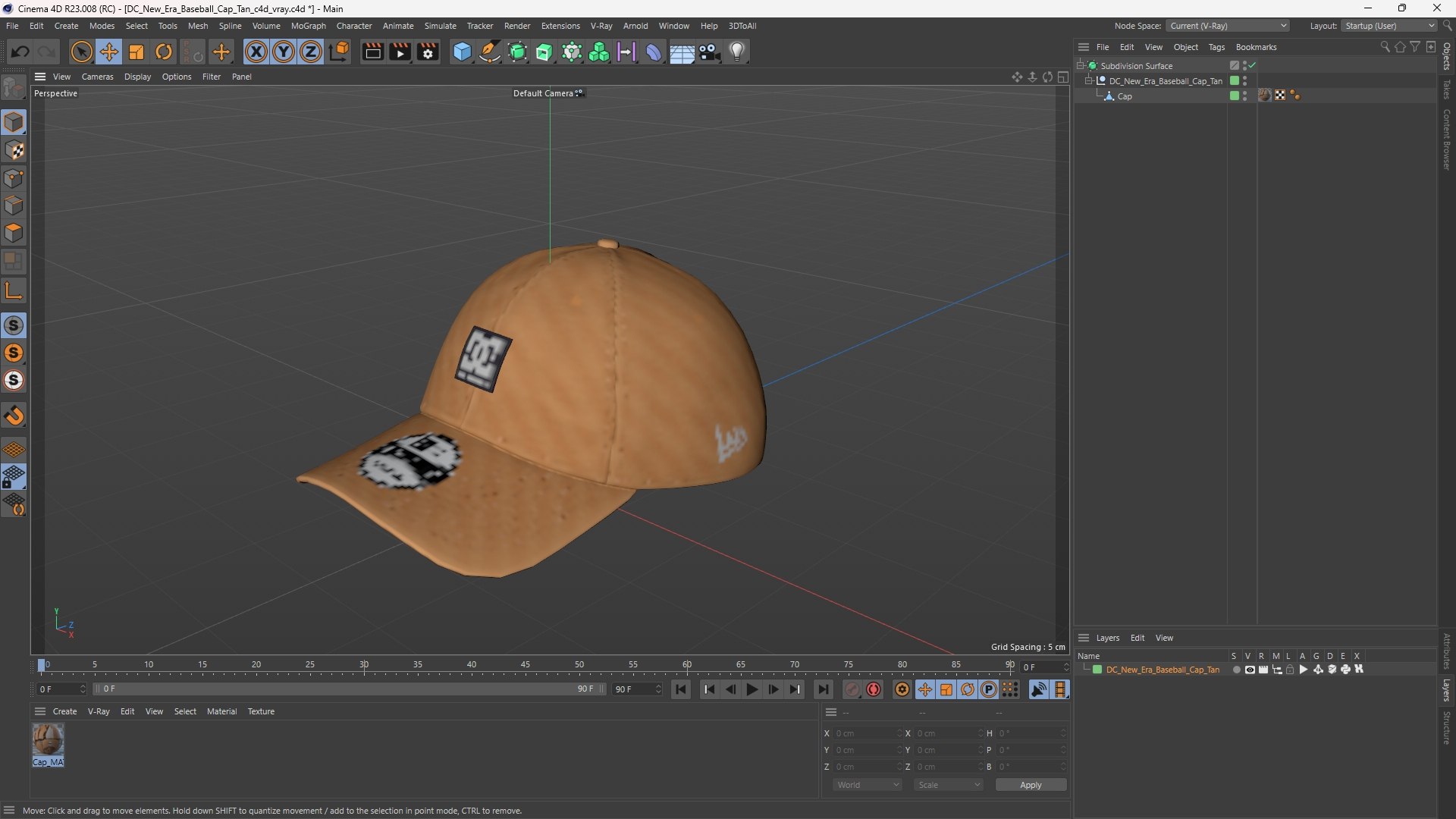The width and height of the screenshot is (1456, 819).
Task: Activate the Rotate tool
Action: point(164,52)
